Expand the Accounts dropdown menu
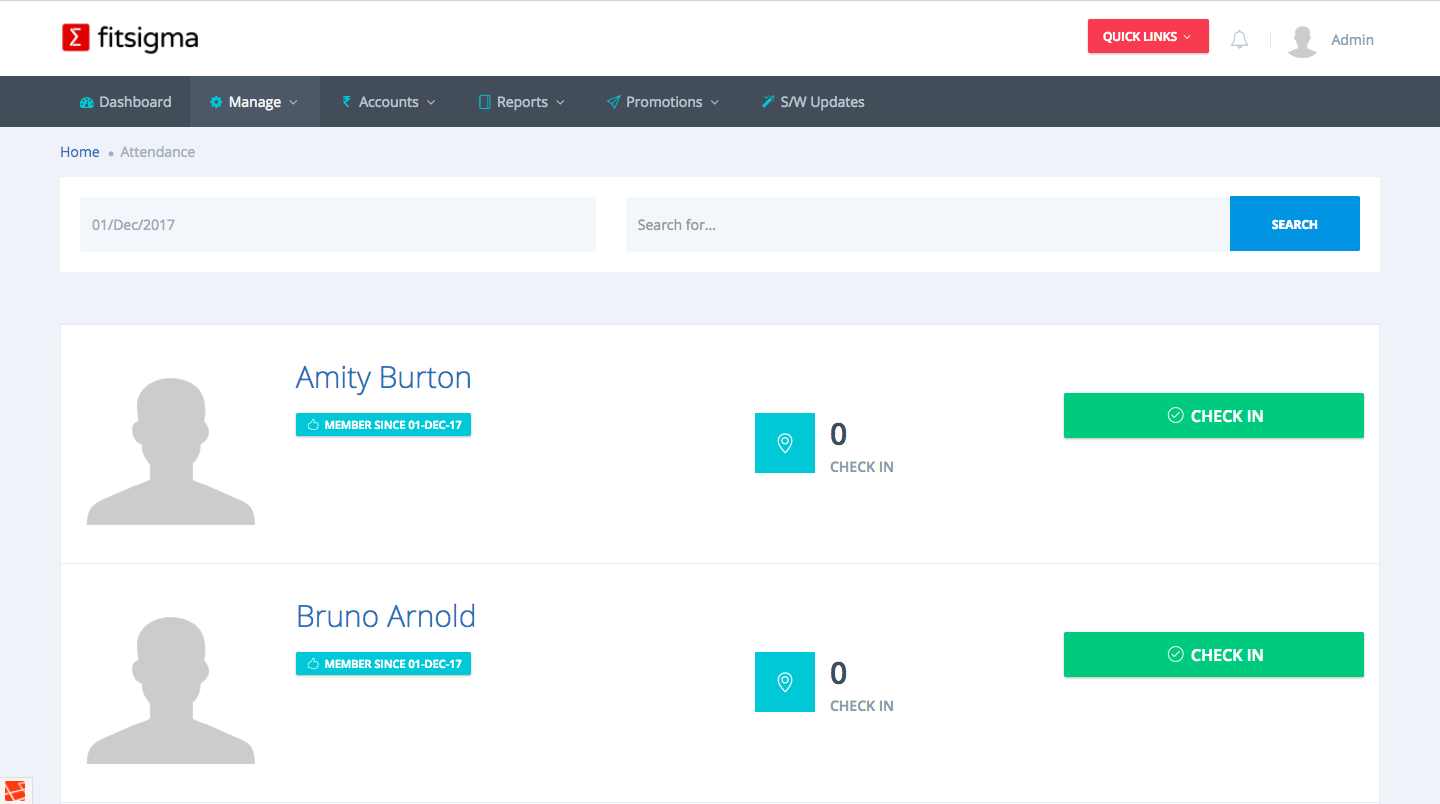Image resolution: width=1440 pixels, height=804 pixels. click(x=389, y=102)
